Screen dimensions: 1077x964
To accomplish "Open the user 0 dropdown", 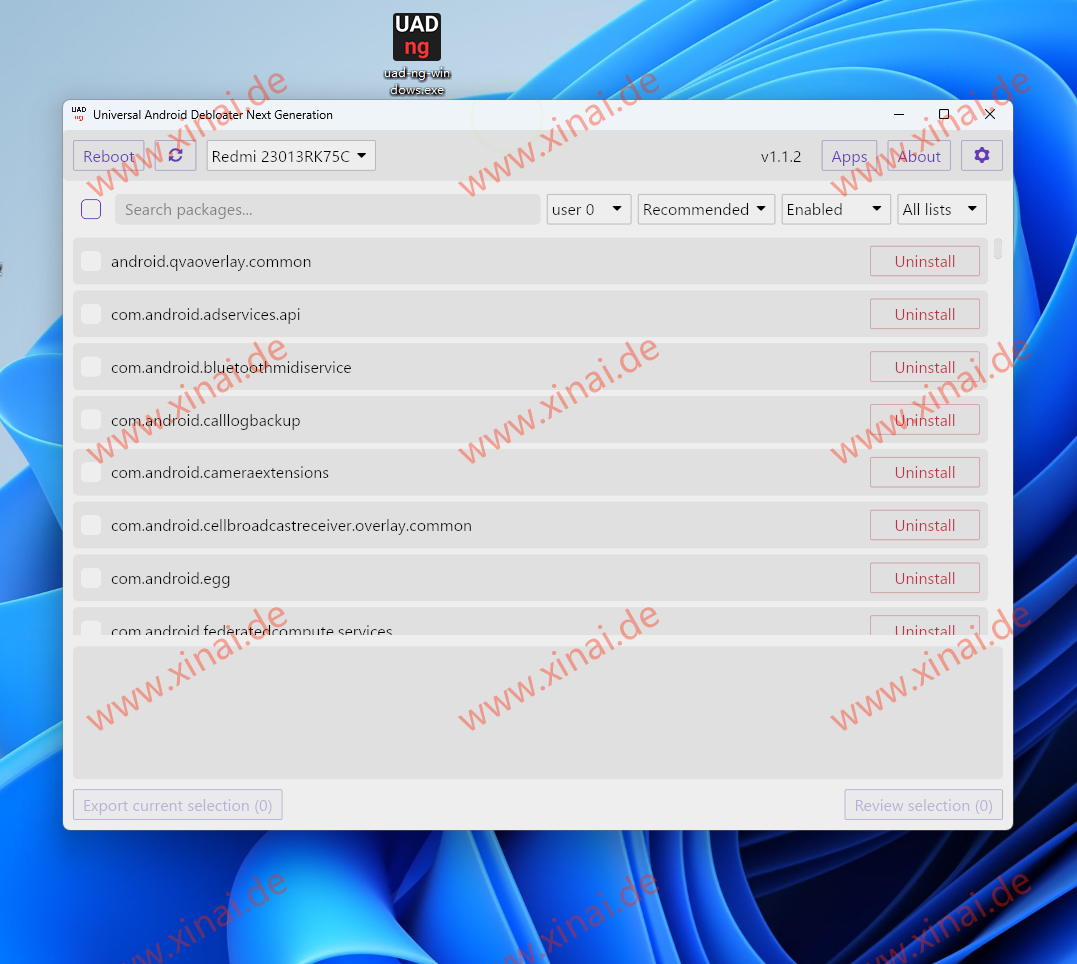I will pos(589,210).
